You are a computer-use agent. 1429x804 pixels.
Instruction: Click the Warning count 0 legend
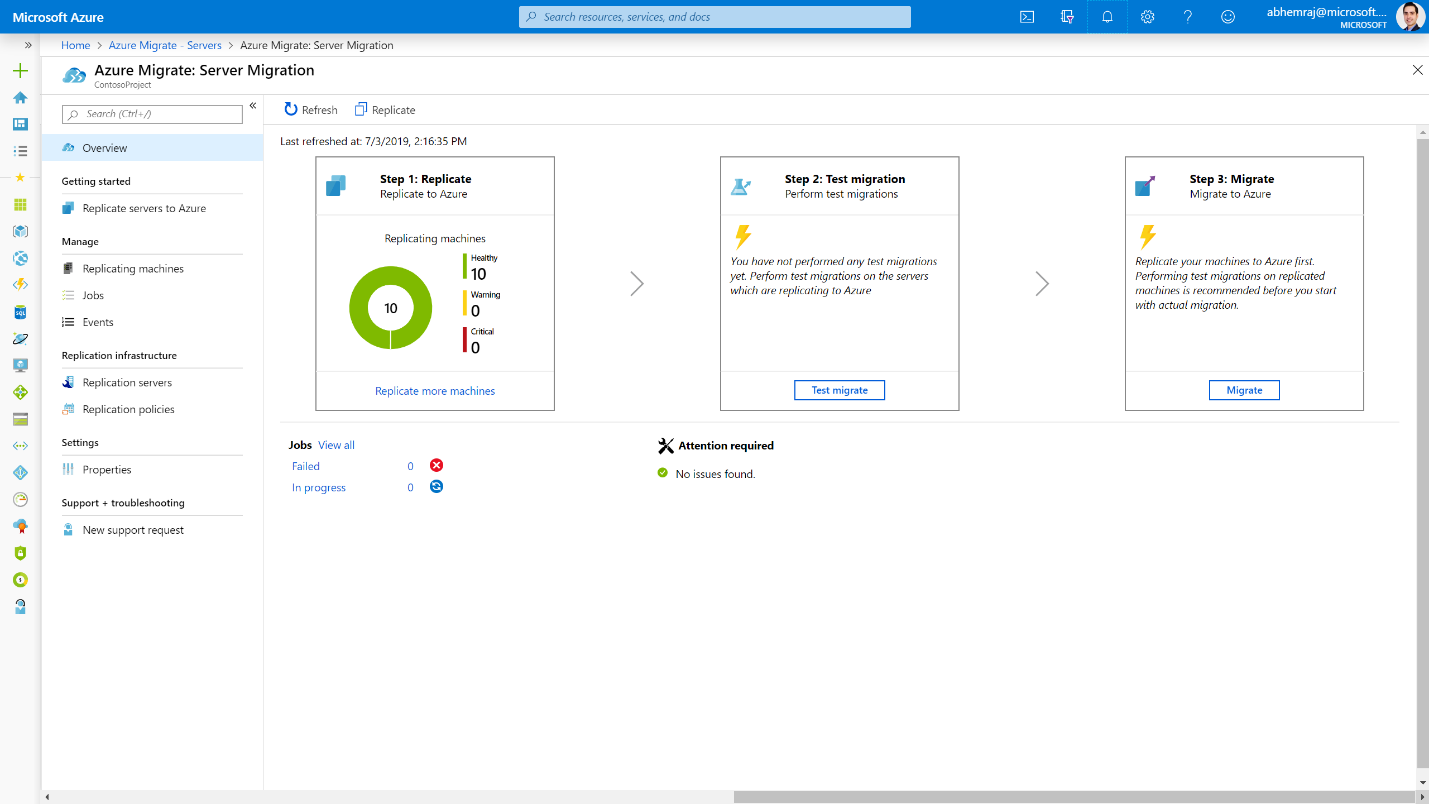point(481,304)
